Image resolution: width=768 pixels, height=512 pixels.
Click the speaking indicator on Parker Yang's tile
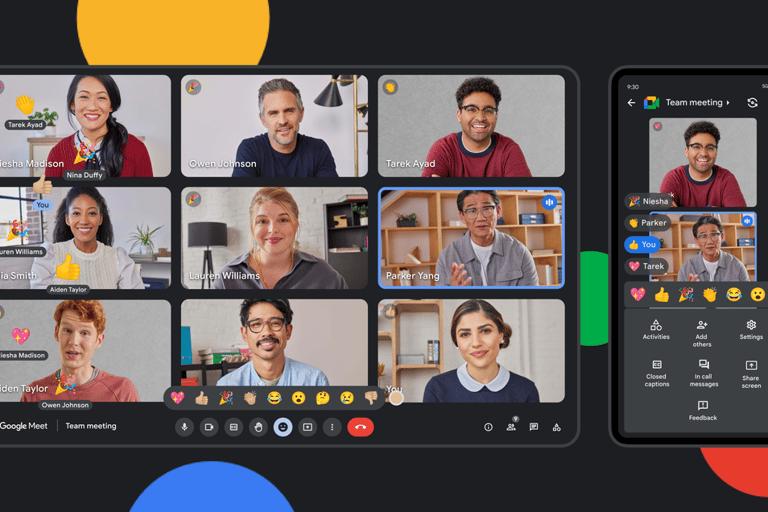(x=549, y=202)
